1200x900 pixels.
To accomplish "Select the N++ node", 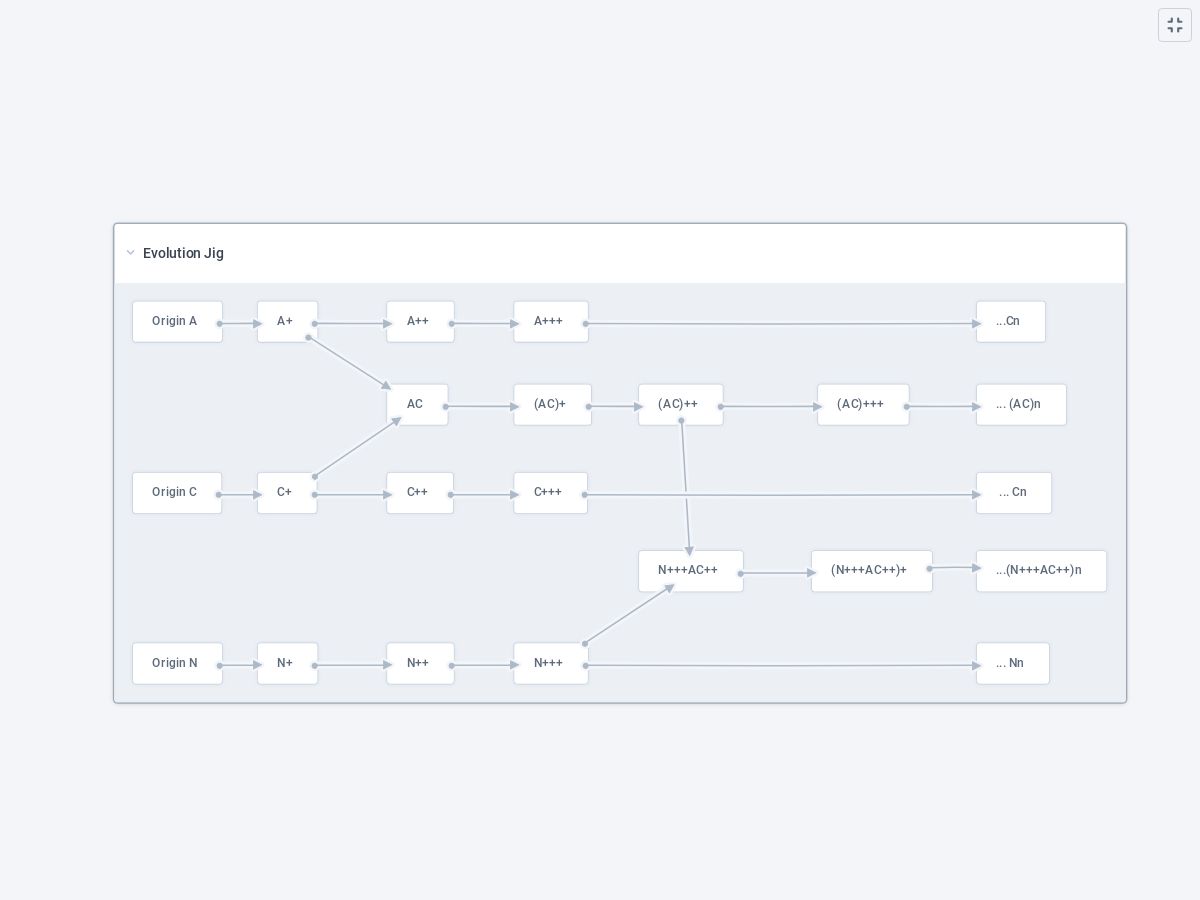I will coord(420,664).
